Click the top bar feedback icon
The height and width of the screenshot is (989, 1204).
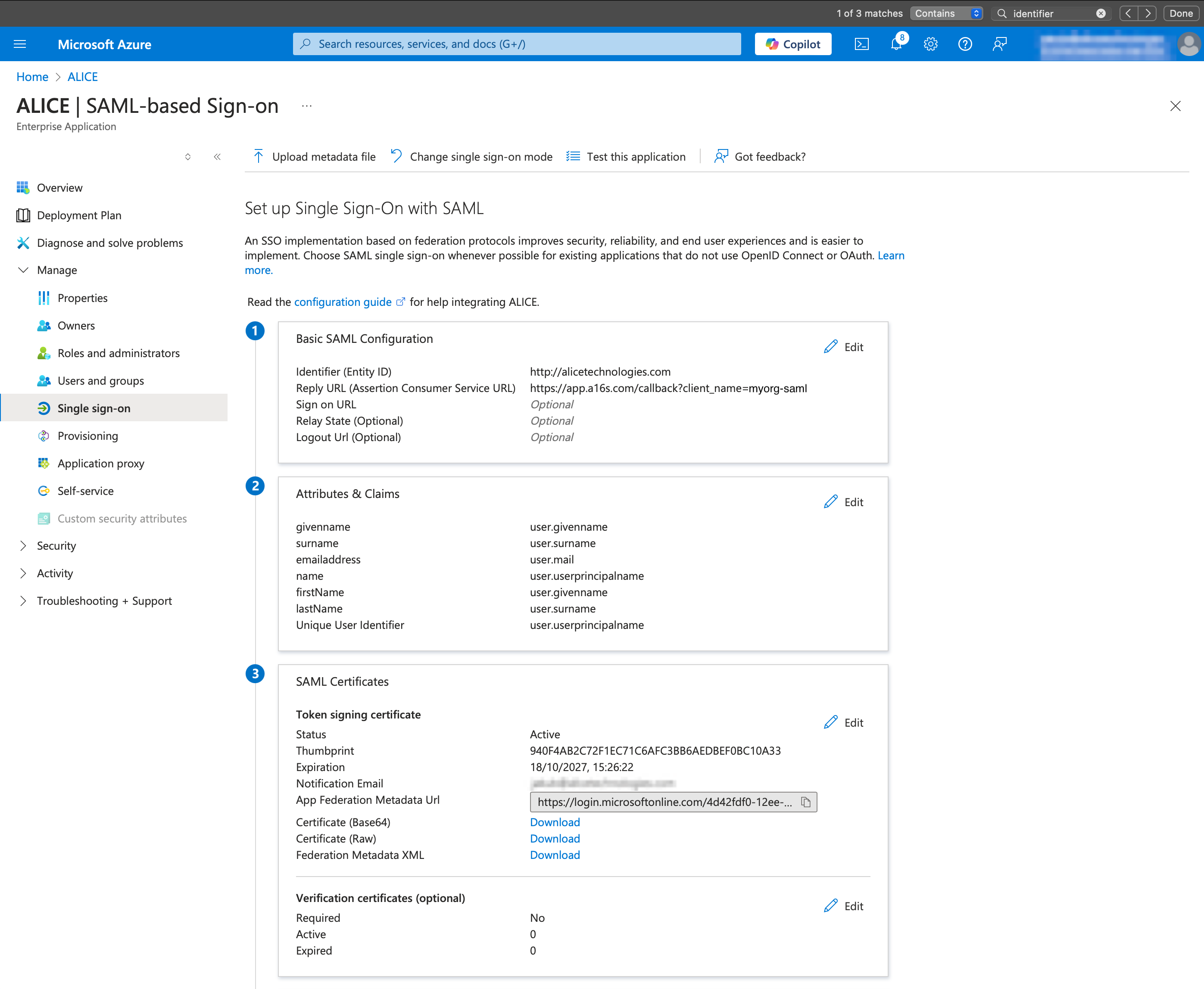coord(999,44)
